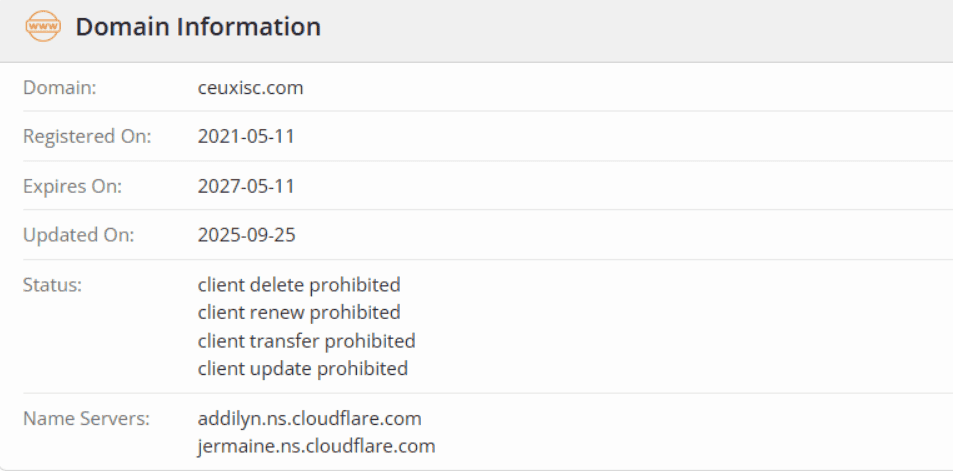Select the 'Status:' field label
953x471 pixels.
[x=52, y=285]
